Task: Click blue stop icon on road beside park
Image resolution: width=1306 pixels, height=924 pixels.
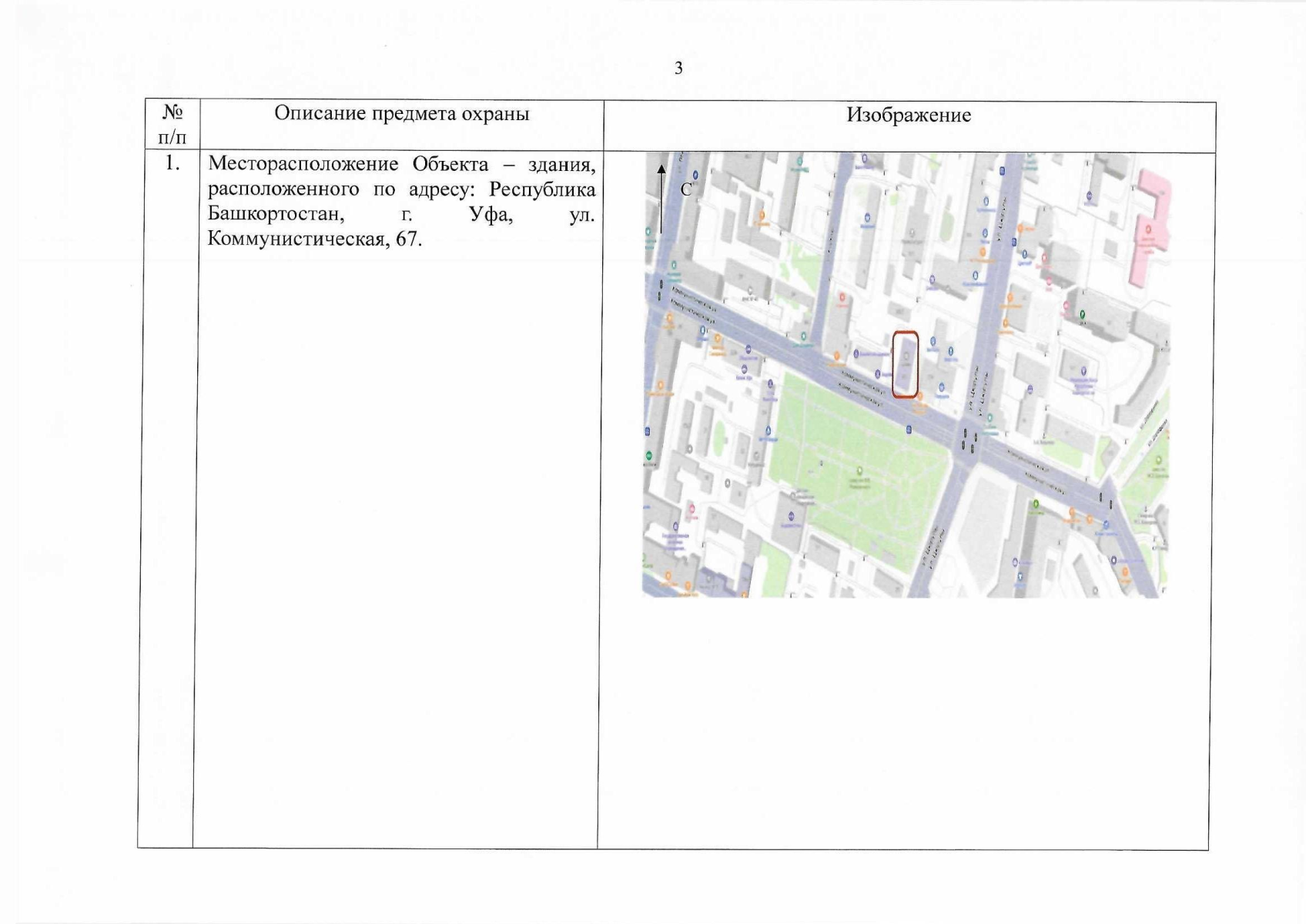Action: [910, 430]
